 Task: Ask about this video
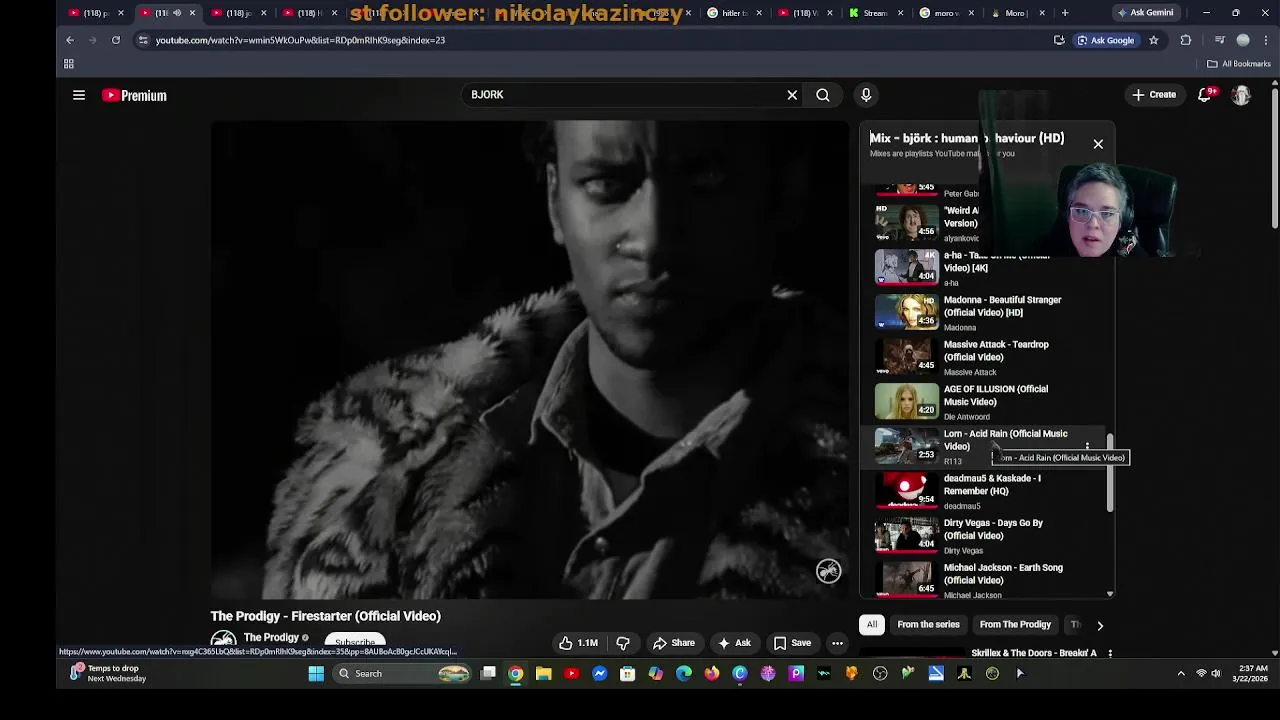733,643
